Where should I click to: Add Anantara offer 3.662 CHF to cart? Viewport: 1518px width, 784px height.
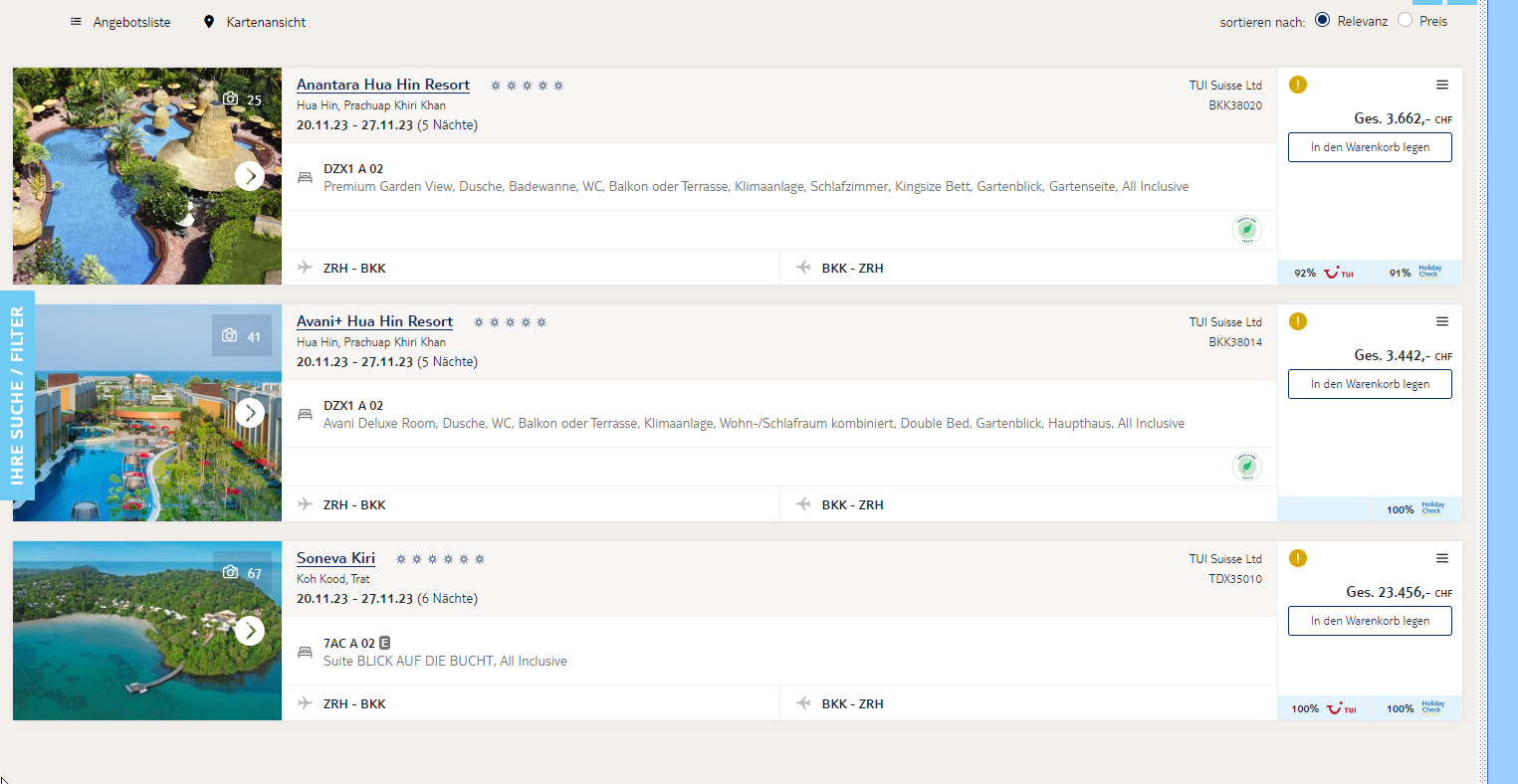pos(1370,147)
